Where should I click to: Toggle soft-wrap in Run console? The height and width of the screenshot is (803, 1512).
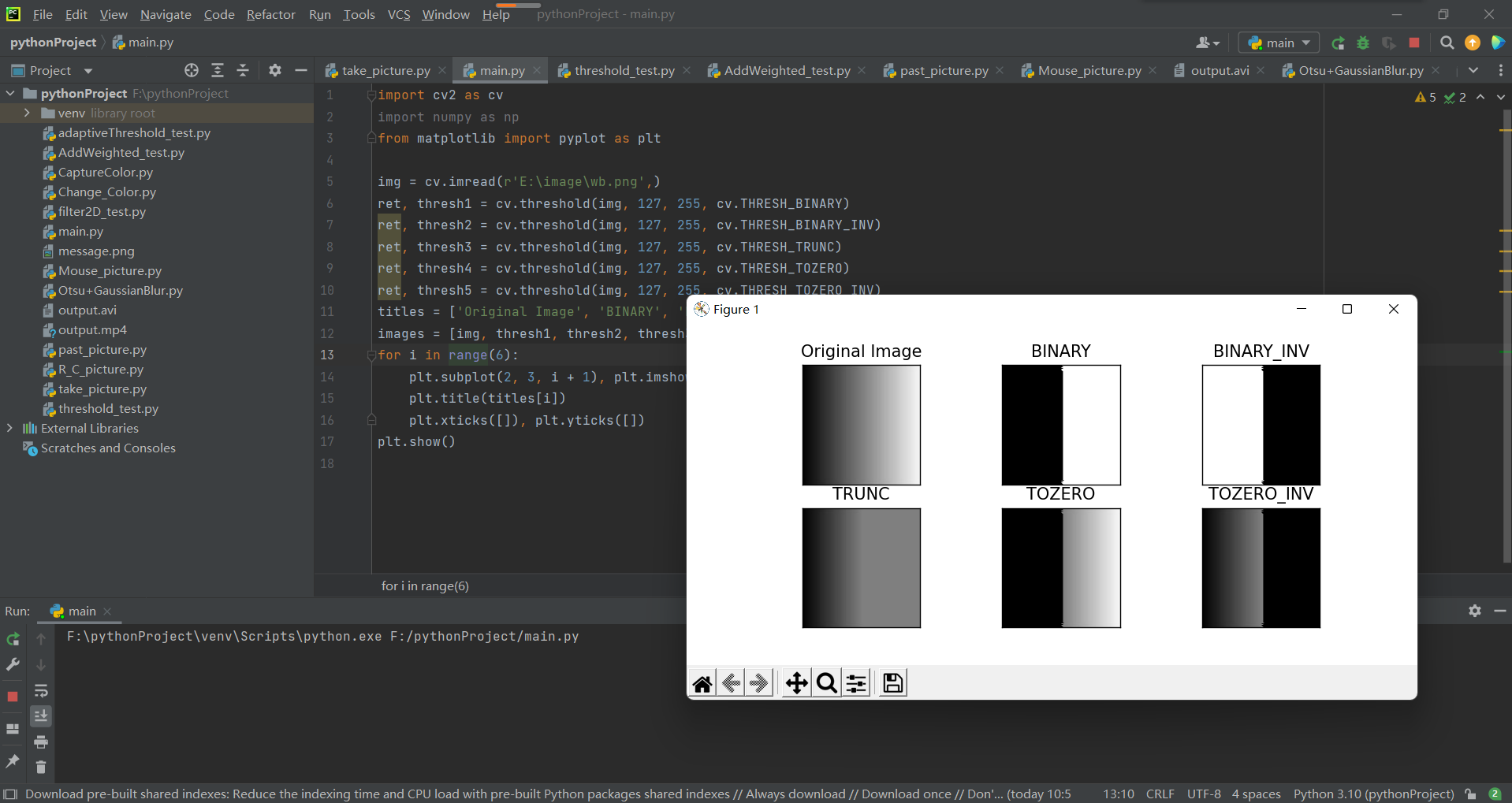(41, 691)
